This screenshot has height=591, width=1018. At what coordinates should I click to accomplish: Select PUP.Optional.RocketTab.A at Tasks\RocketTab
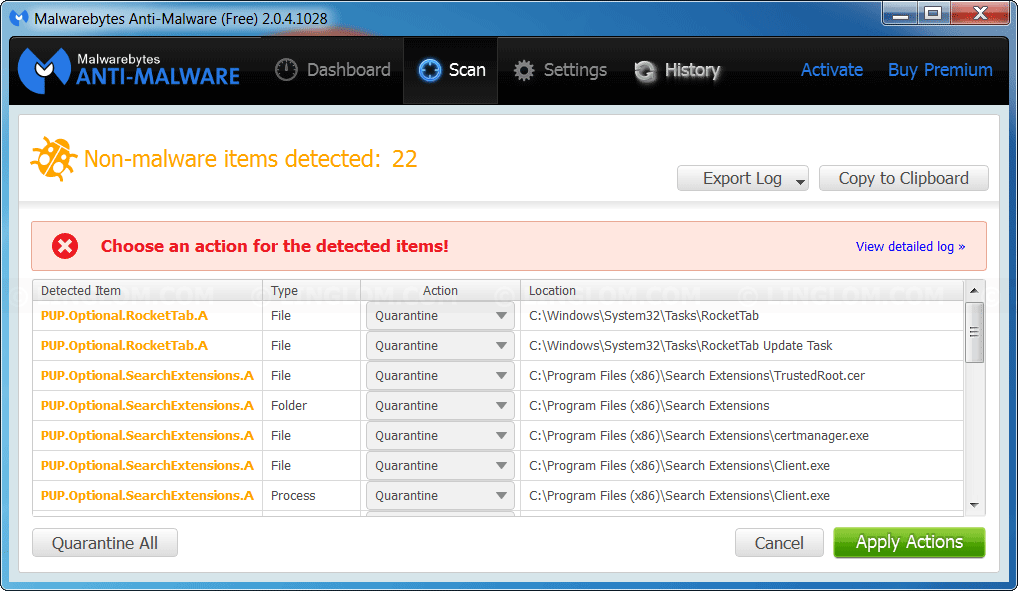125,316
